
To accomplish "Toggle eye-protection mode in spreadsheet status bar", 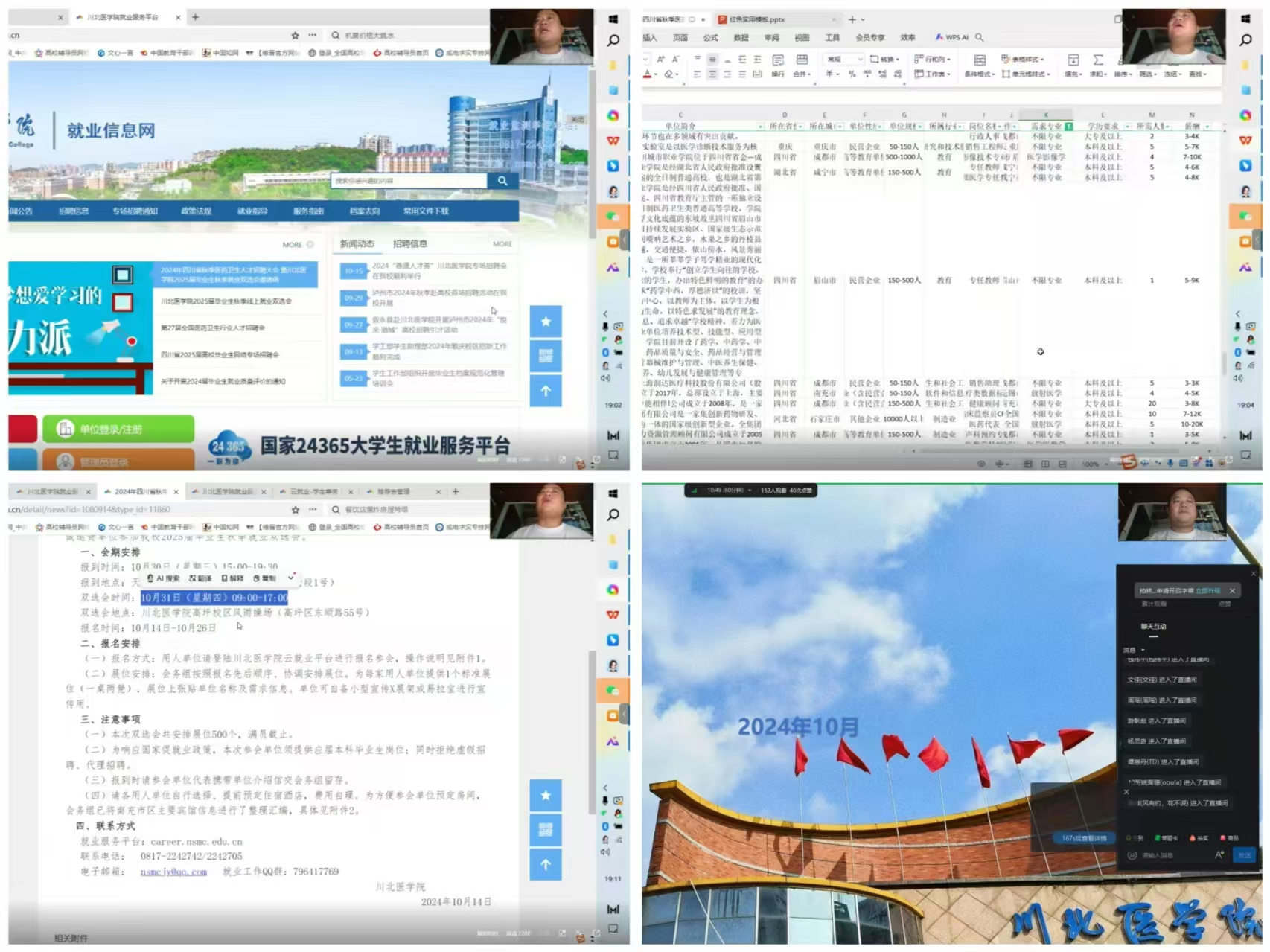I will click(x=981, y=464).
